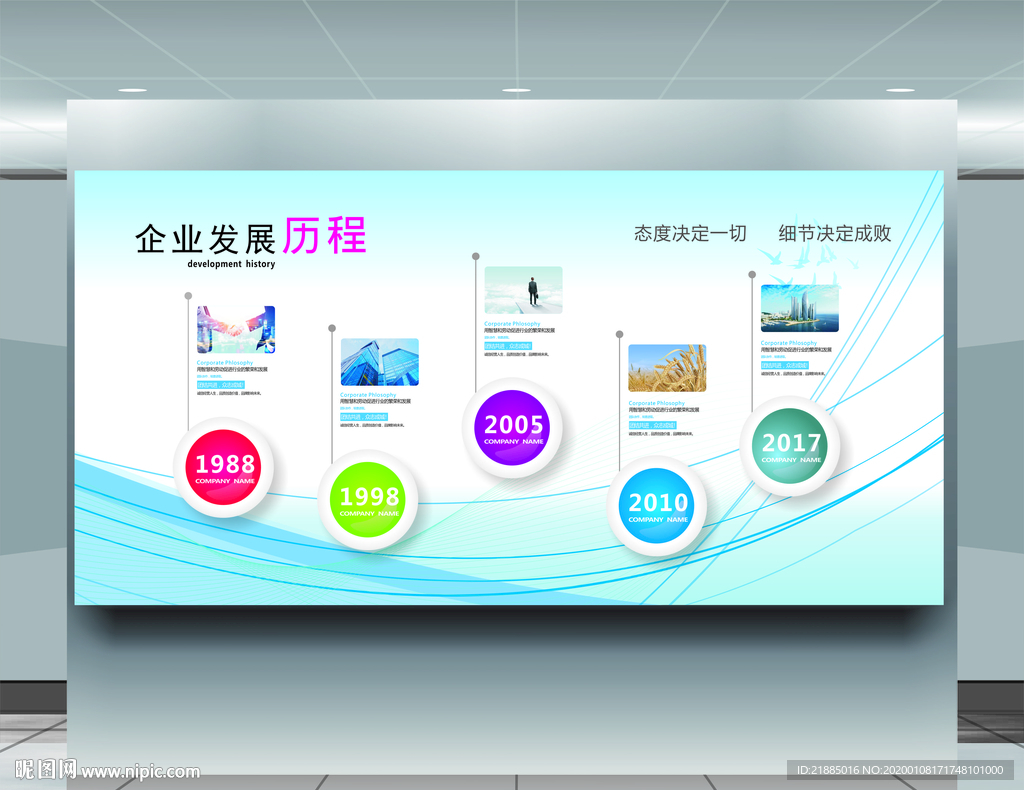
Task: Click the blue highlighted label above 2005
Action: pyautogui.click(x=508, y=346)
